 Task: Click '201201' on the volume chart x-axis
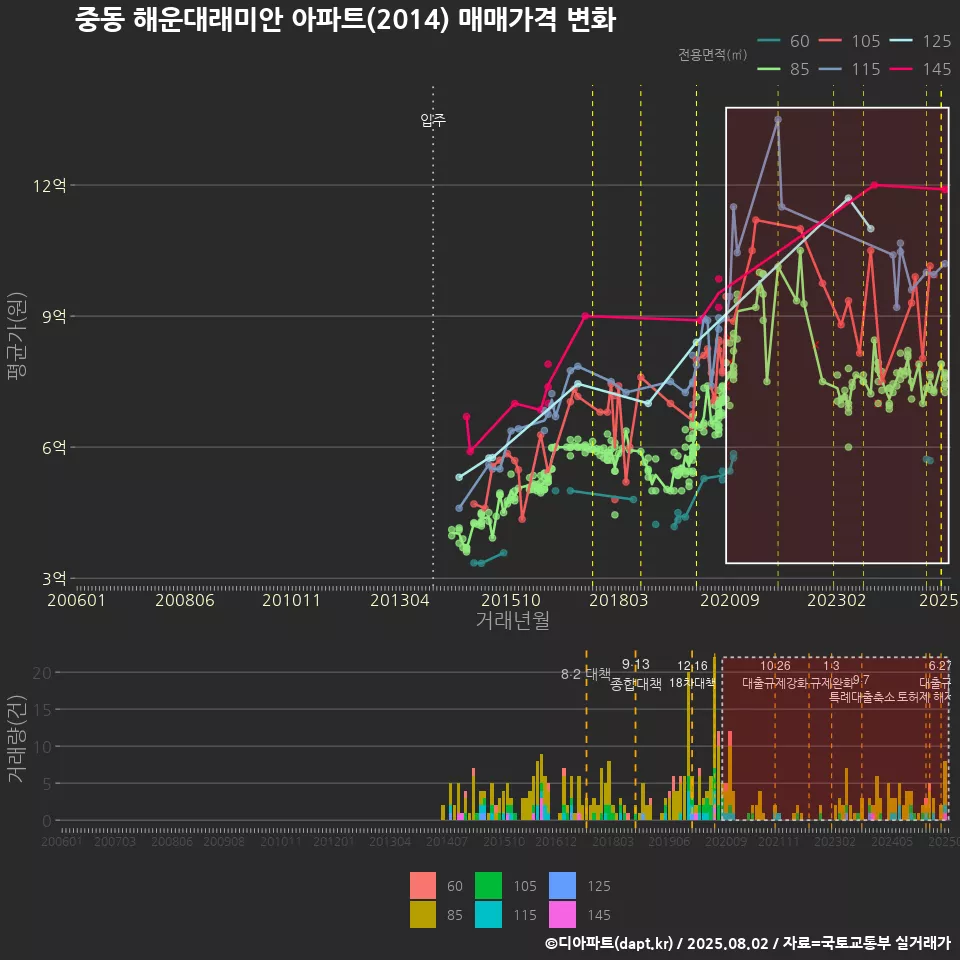click(x=334, y=842)
